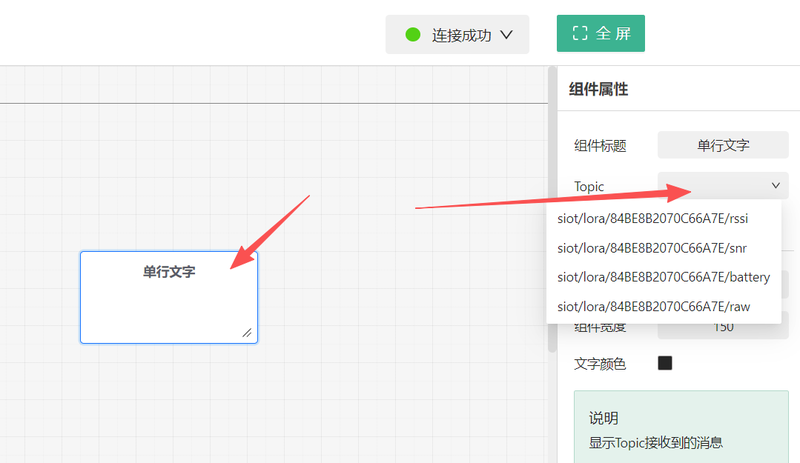The image size is (800, 463).
Task: Click the 组件宽度 field showing 150
Action: pos(722,328)
